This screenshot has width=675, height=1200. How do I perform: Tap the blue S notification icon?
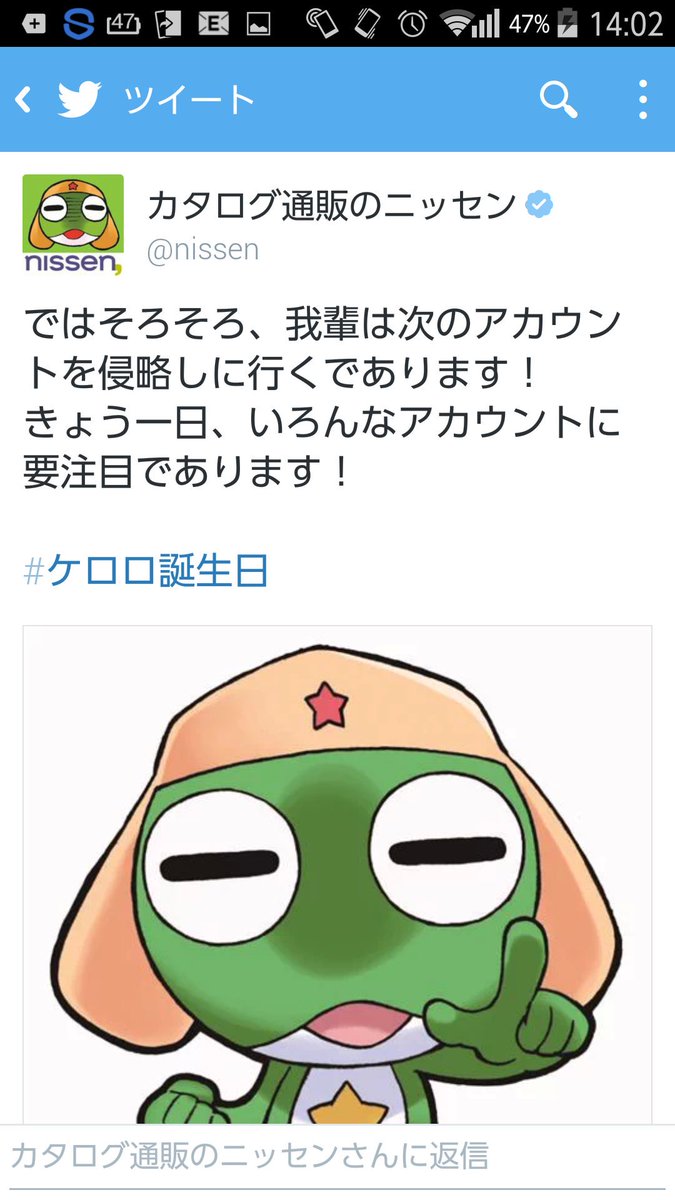point(78,22)
